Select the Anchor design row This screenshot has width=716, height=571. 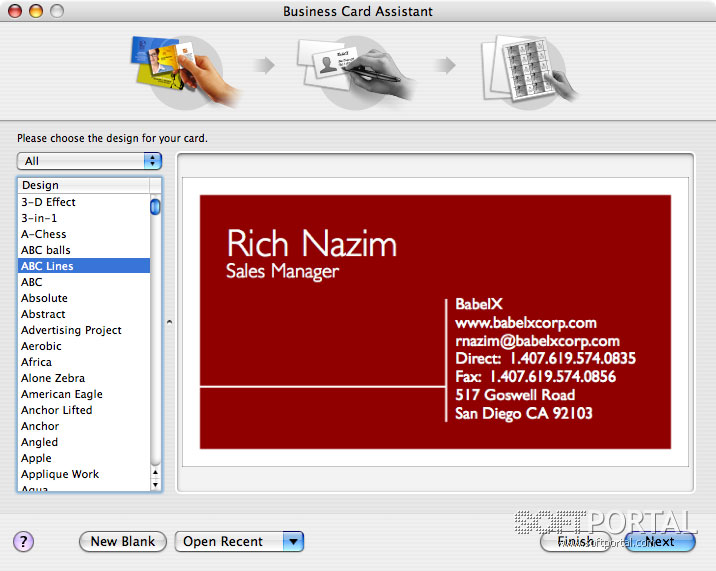pos(84,426)
